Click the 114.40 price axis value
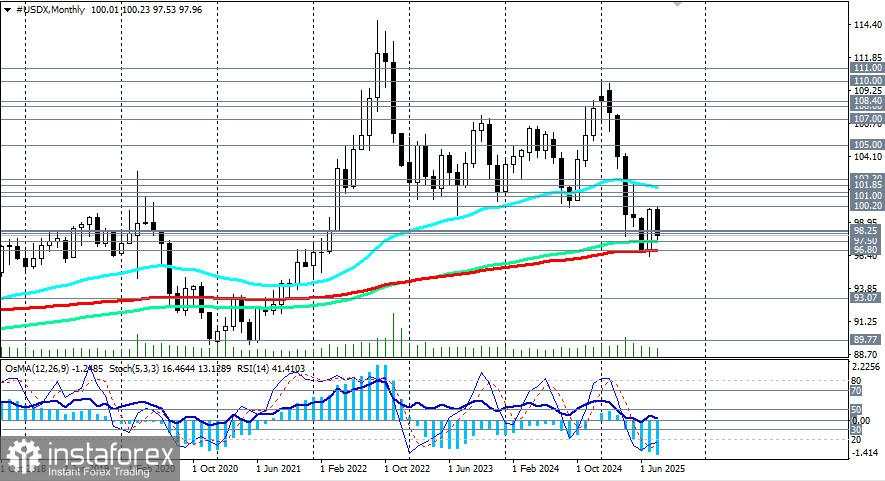Screen dimensions: 885x481 tap(868, 25)
